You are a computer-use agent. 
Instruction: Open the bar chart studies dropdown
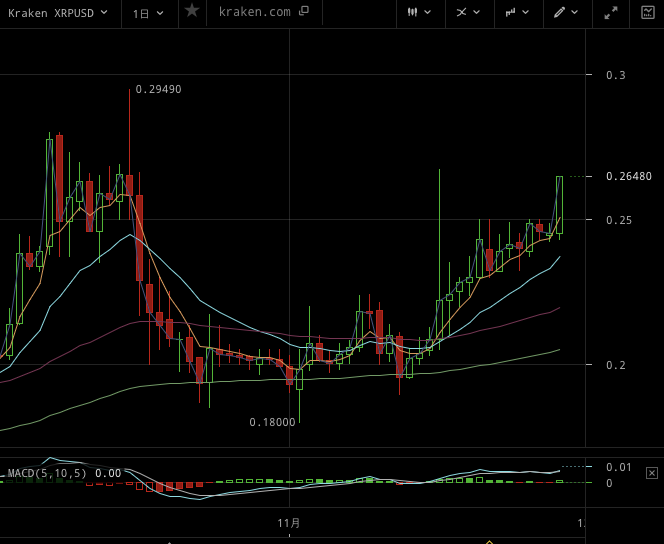coord(517,12)
